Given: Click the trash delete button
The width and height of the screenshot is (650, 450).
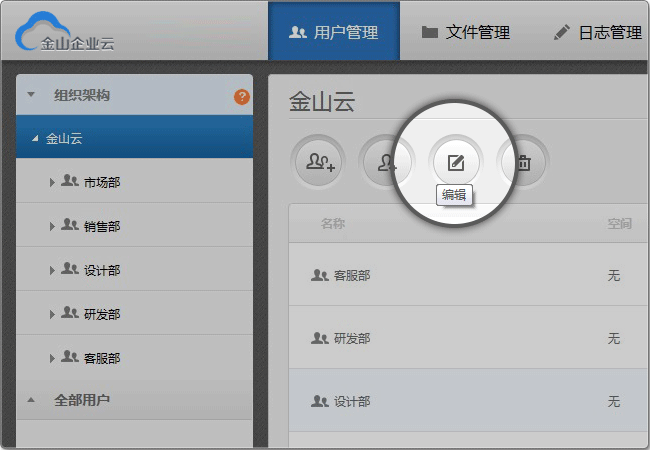Looking at the screenshot, I should pos(524,162).
